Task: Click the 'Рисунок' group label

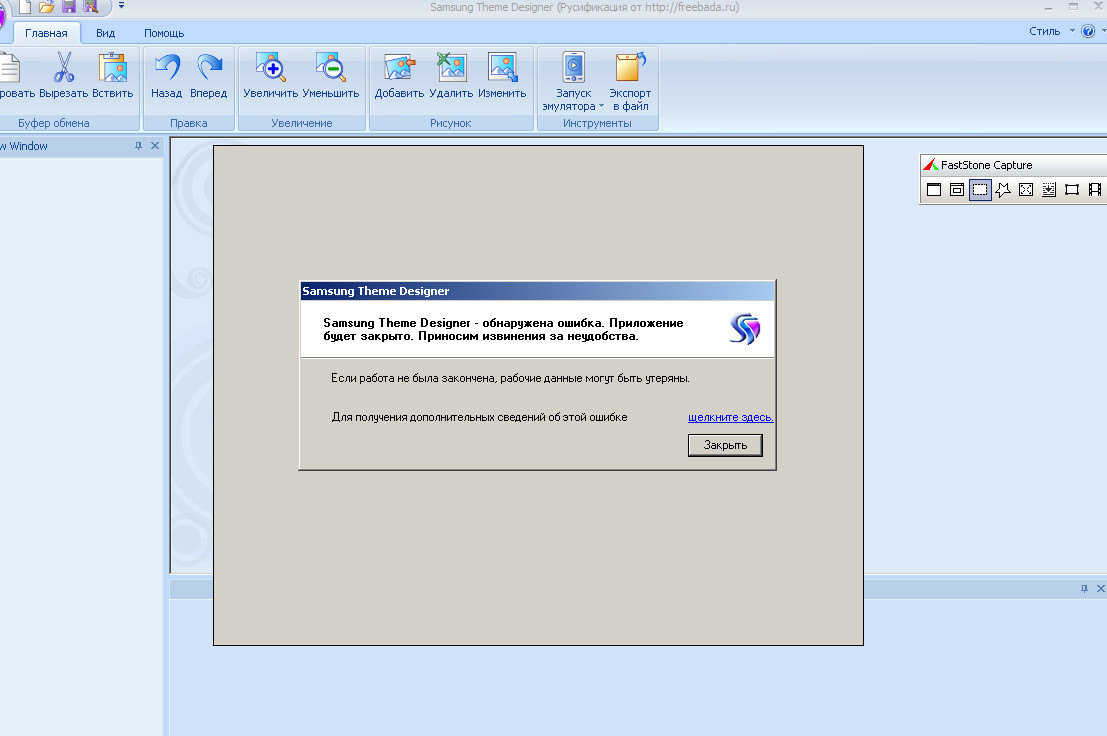Action: tap(450, 123)
